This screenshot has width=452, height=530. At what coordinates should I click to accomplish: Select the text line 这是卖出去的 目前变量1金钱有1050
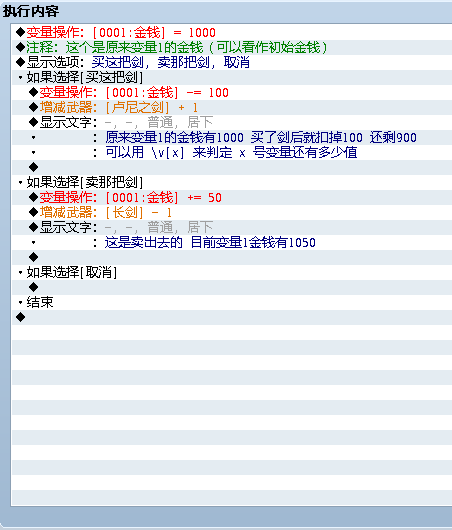coord(232,242)
